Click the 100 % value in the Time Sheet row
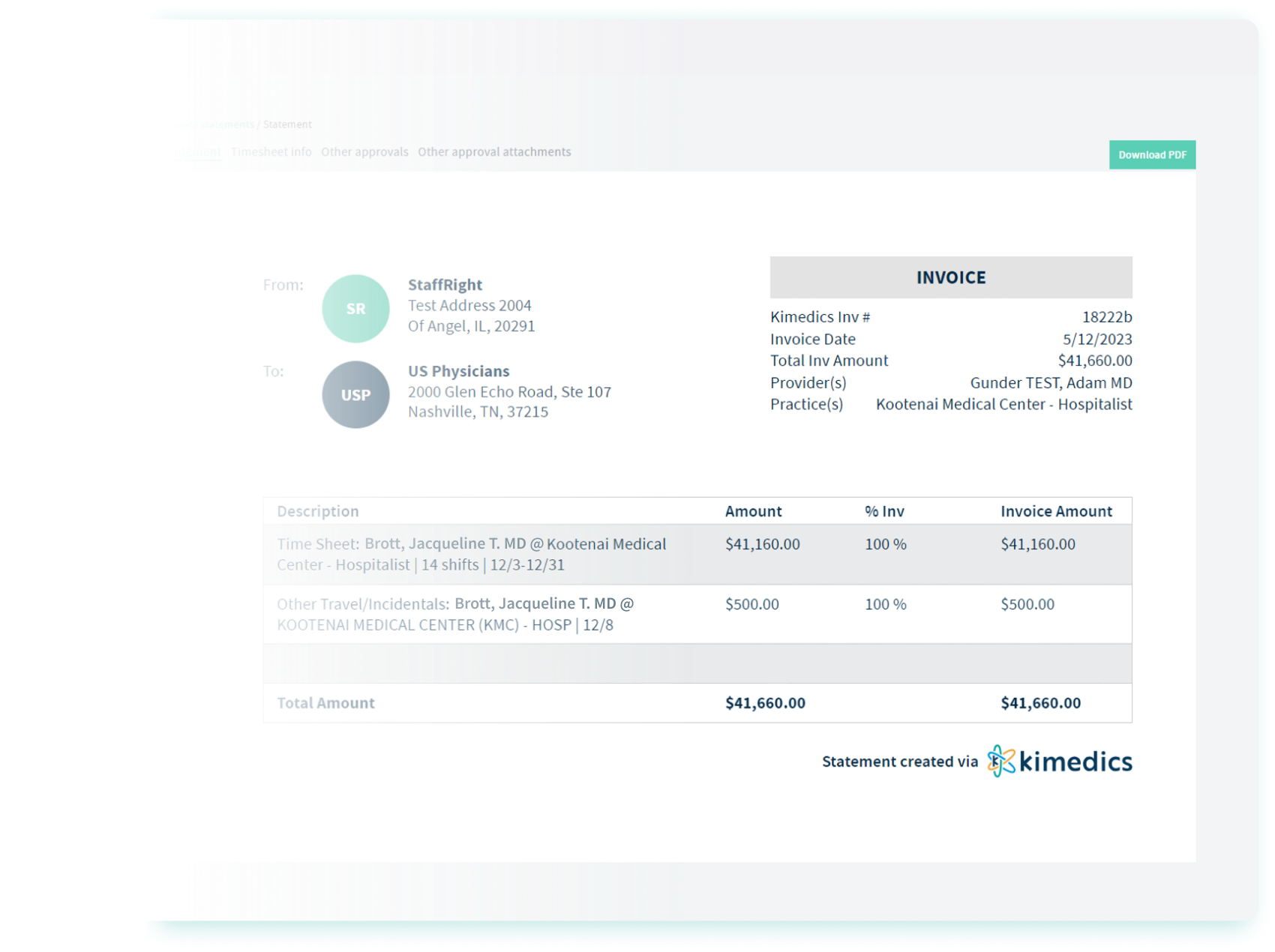The height and width of the screenshot is (952, 1275). 885,544
